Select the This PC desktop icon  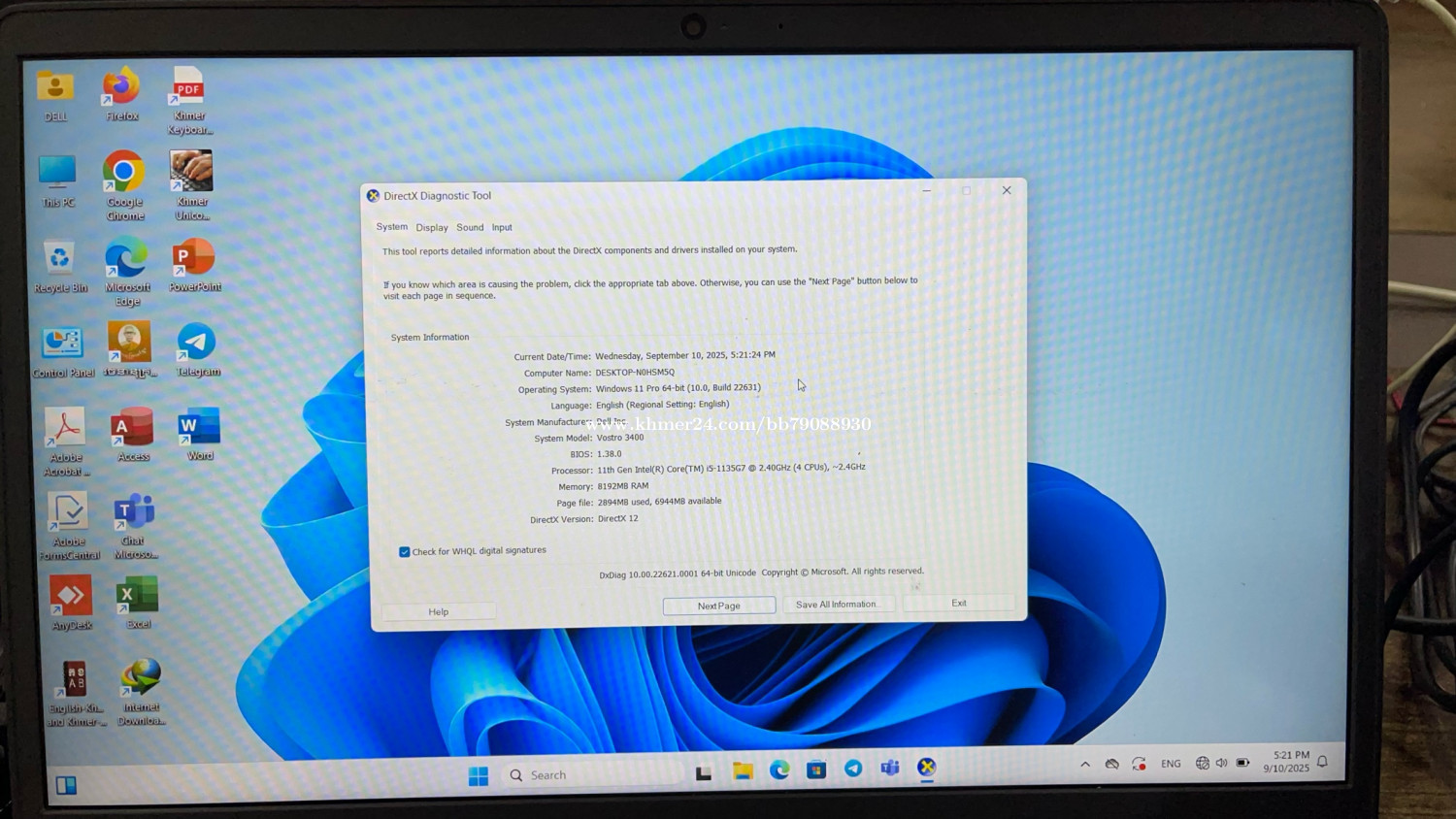(57, 180)
